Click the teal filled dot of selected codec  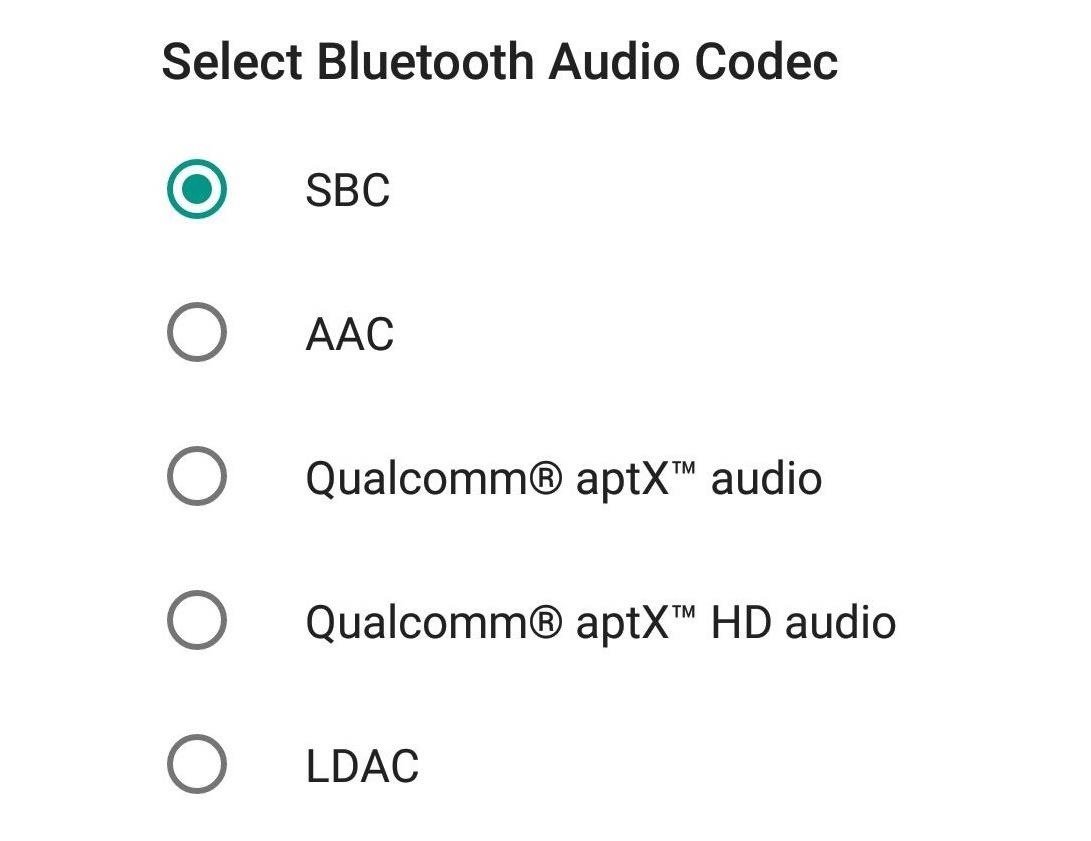click(197, 189)
